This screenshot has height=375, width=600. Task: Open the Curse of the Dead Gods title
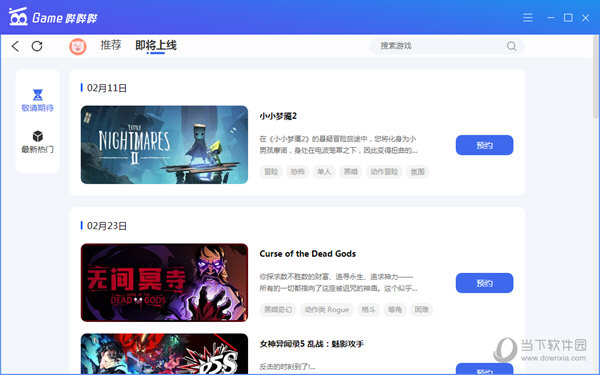point(308,254)
